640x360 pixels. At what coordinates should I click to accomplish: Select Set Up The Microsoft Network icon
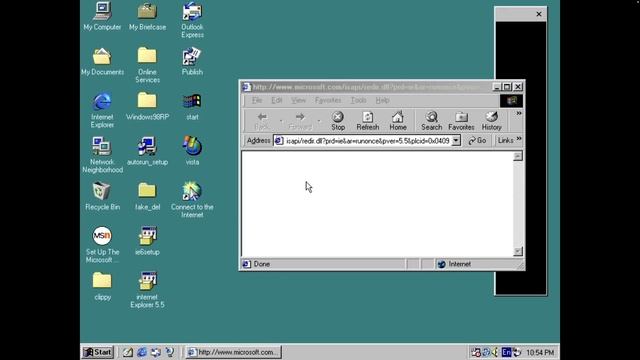click(x=102, y=245)
